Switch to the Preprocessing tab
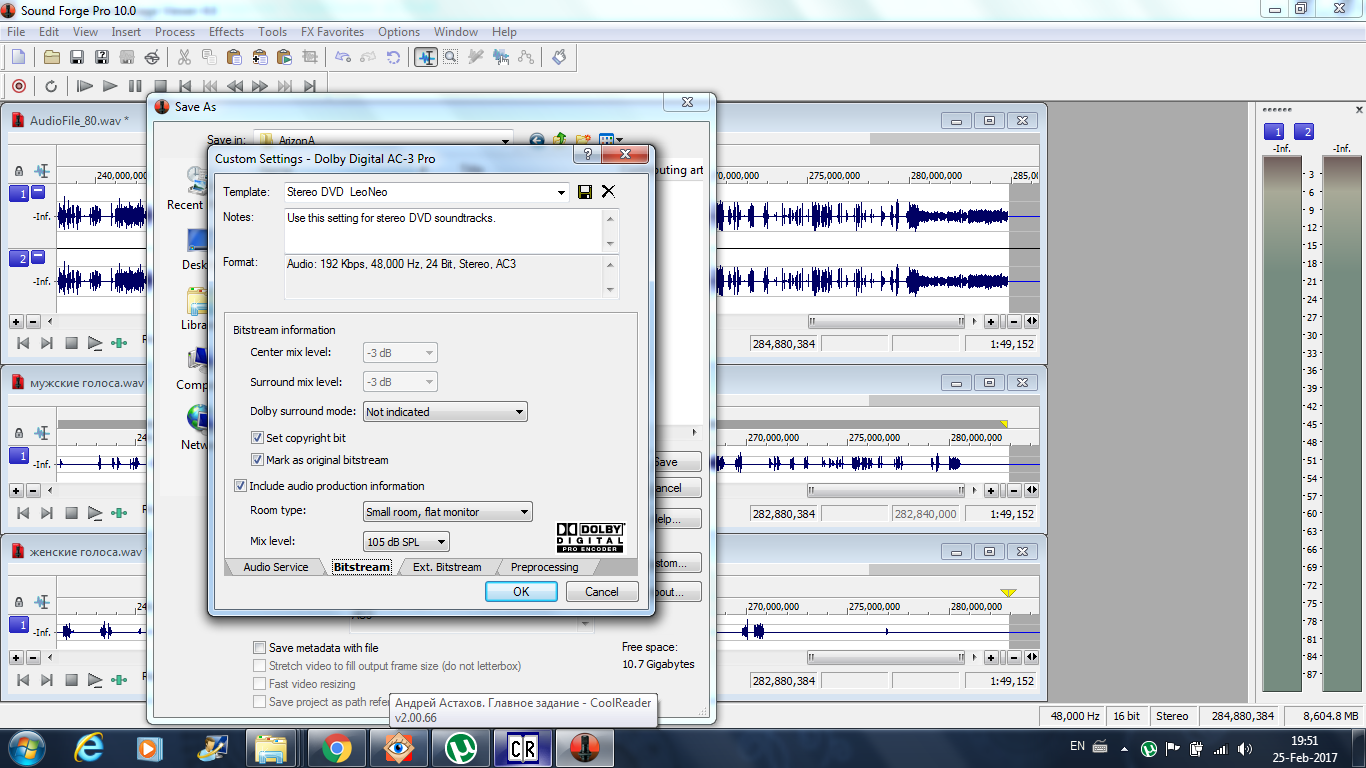Screen dimensions: 1366x768 (x=544, y=567)
